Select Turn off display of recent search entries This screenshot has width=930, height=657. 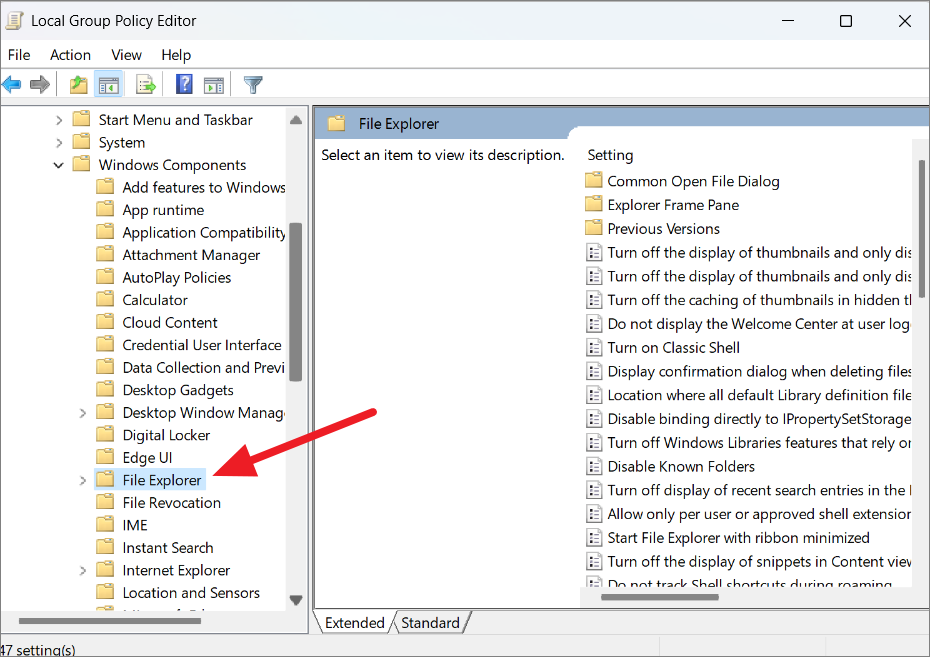click(759, 490)
